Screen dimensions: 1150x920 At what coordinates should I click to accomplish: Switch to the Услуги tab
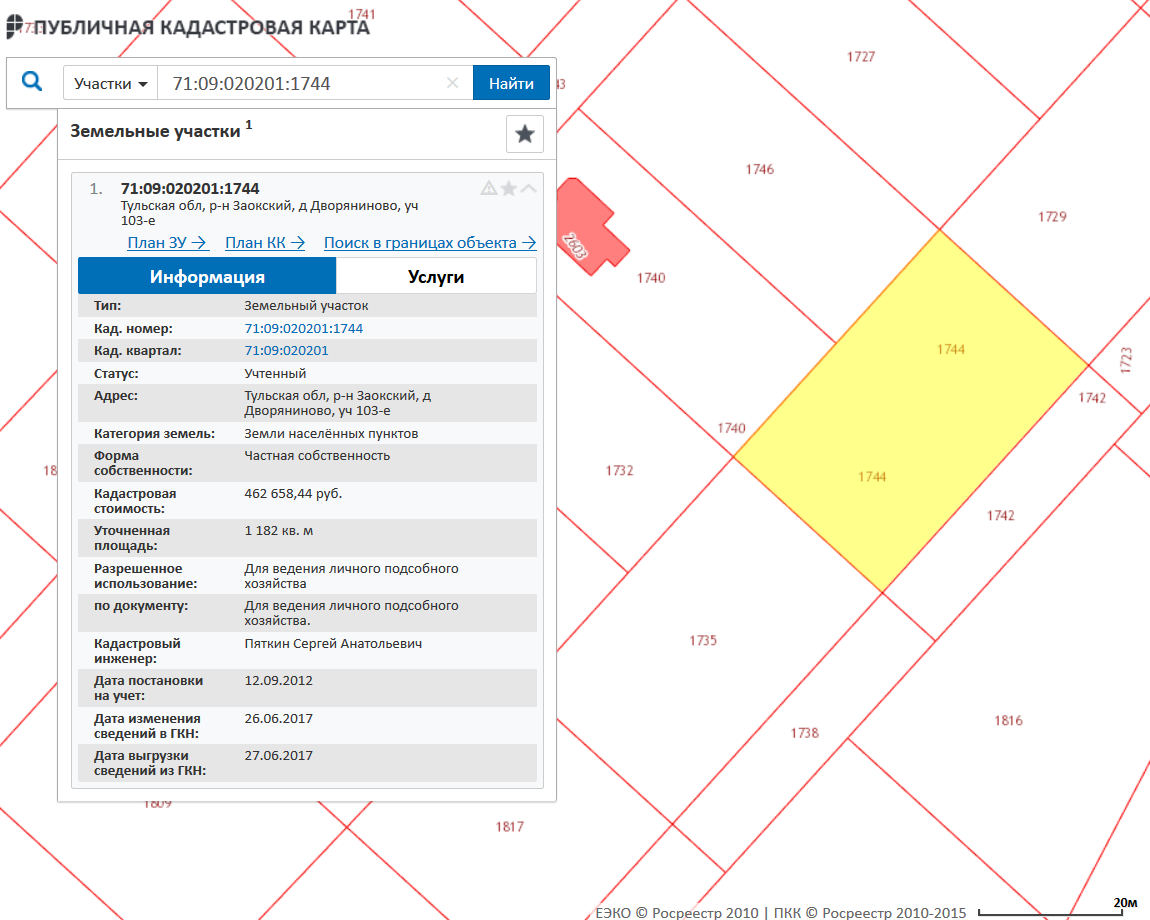coord(436,277)
